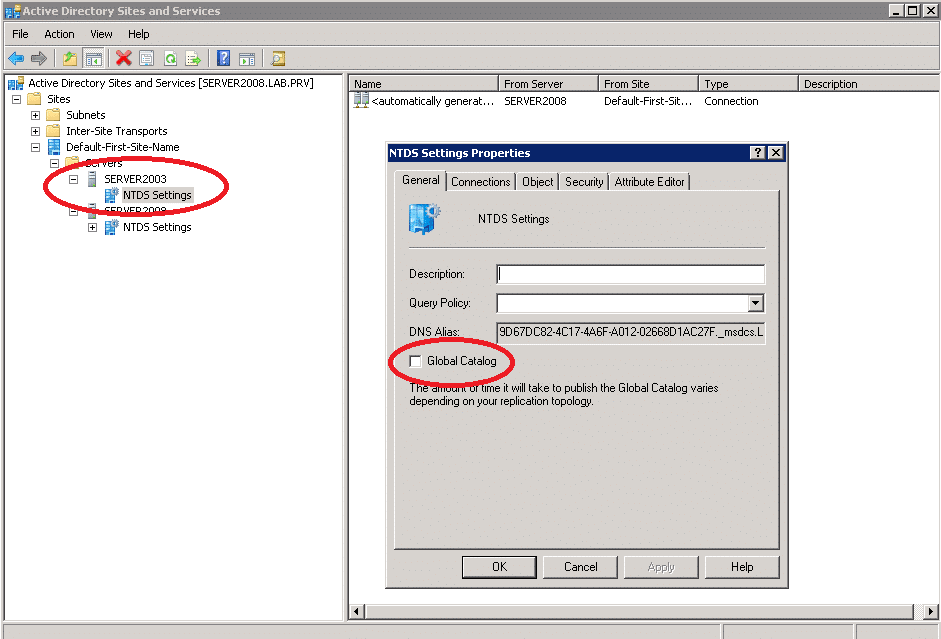This screenshot has width=941, height=639.
Task: Click the Cancel button
Action: point(580,567)
